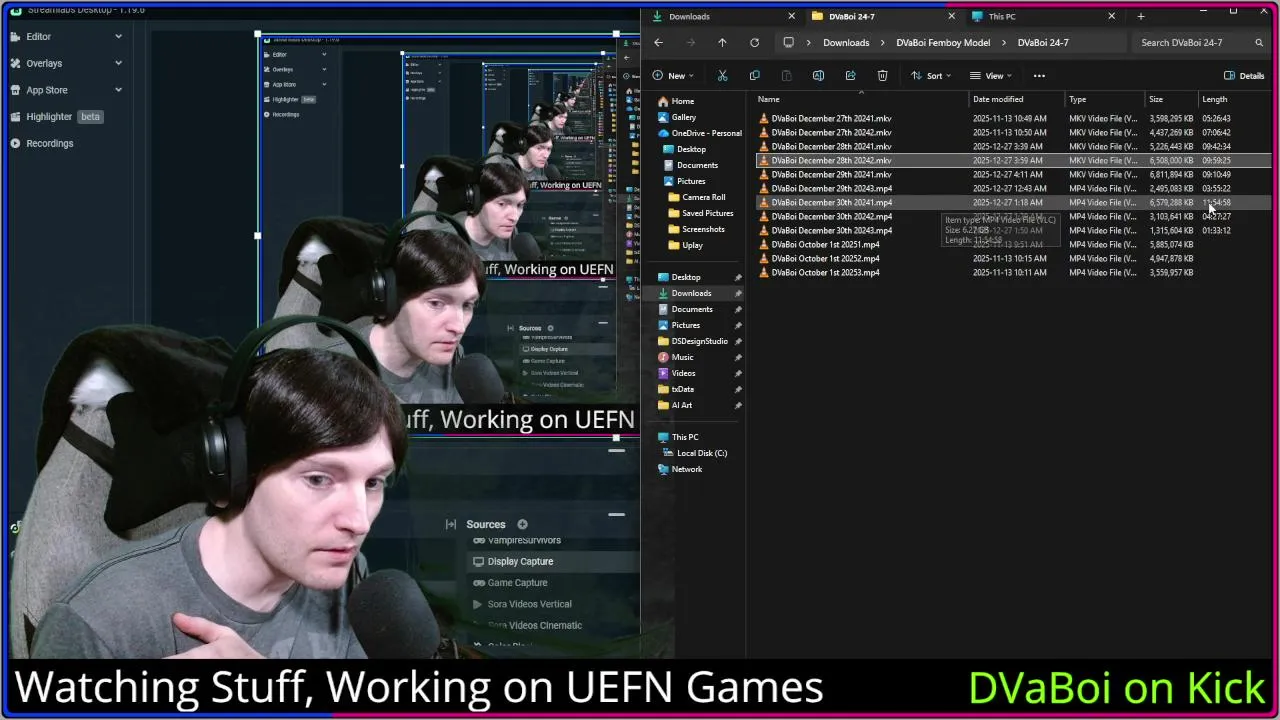Image resolution: width=1280 pixels, height=720 pixels.
Task: Navigate to Downloads in breadcrumb
Action: (x=846, y=43)
